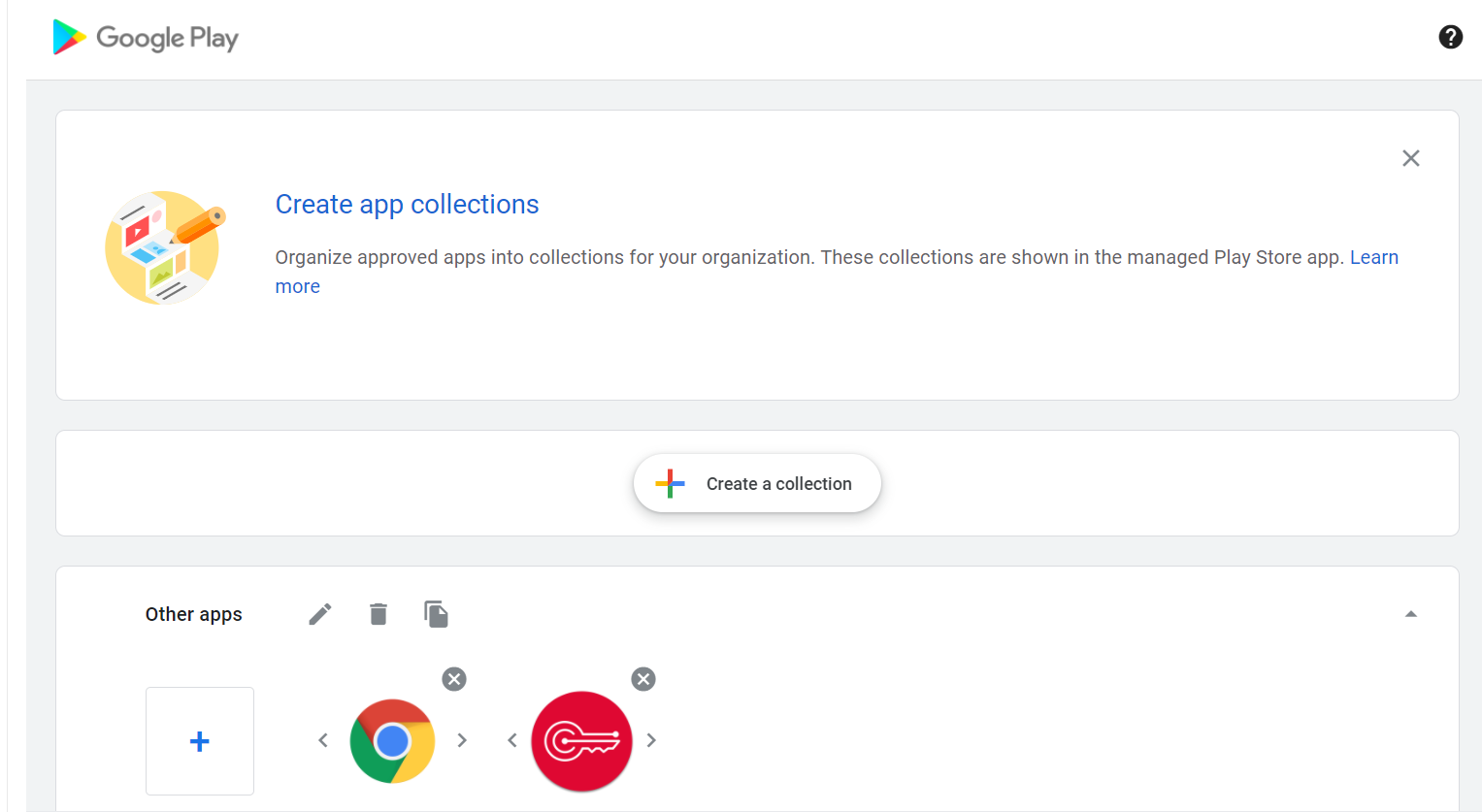Click the copy icon beside Other apps
This screenshot has width=1482, height=812.
click(x=436, y=614)
